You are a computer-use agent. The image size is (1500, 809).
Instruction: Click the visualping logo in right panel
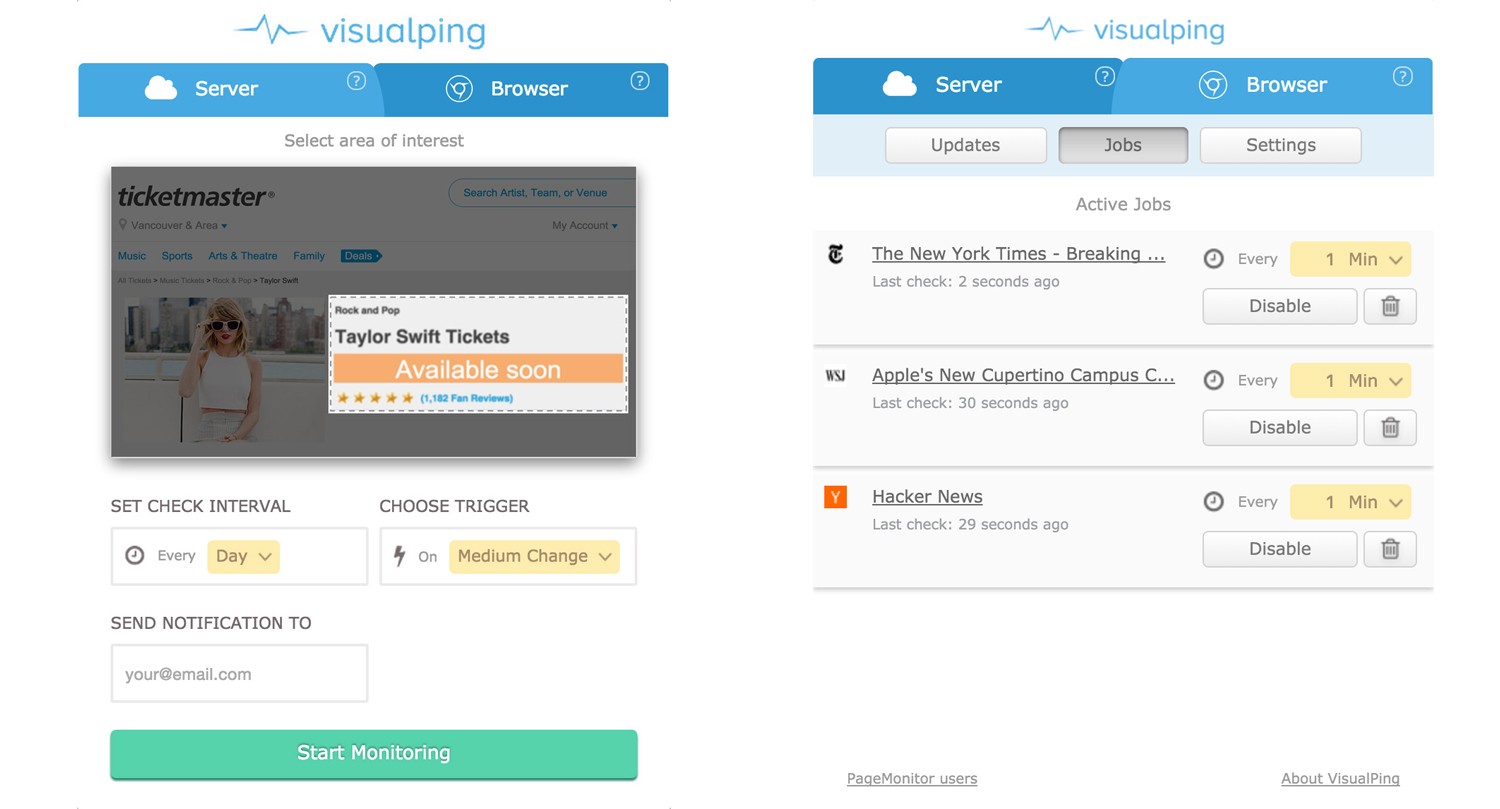[x=1124, y=29]
